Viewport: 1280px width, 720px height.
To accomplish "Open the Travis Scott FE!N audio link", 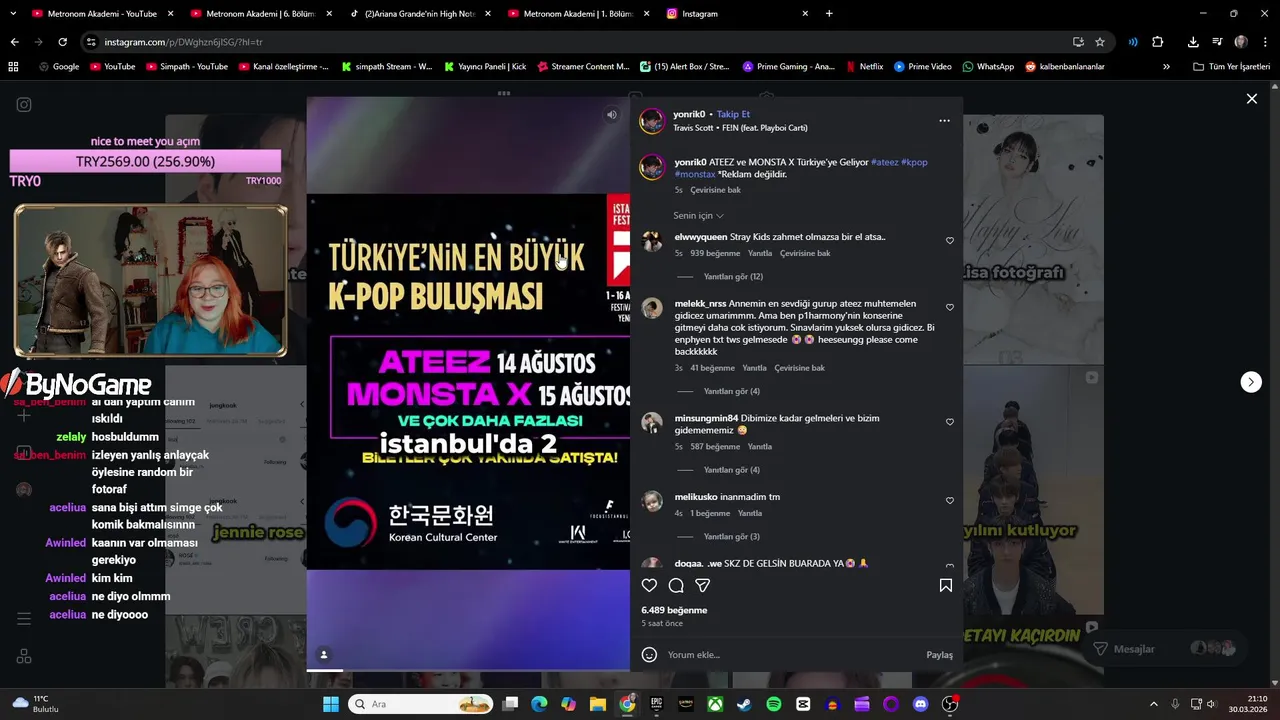I will 740,128.
